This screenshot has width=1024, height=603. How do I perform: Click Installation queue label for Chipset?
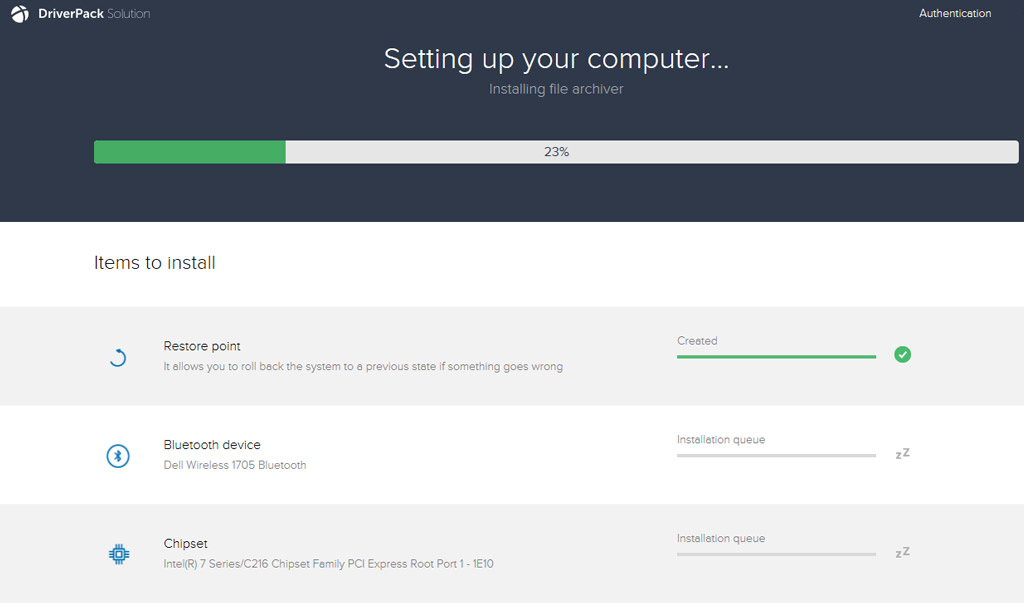click(721, 538)
